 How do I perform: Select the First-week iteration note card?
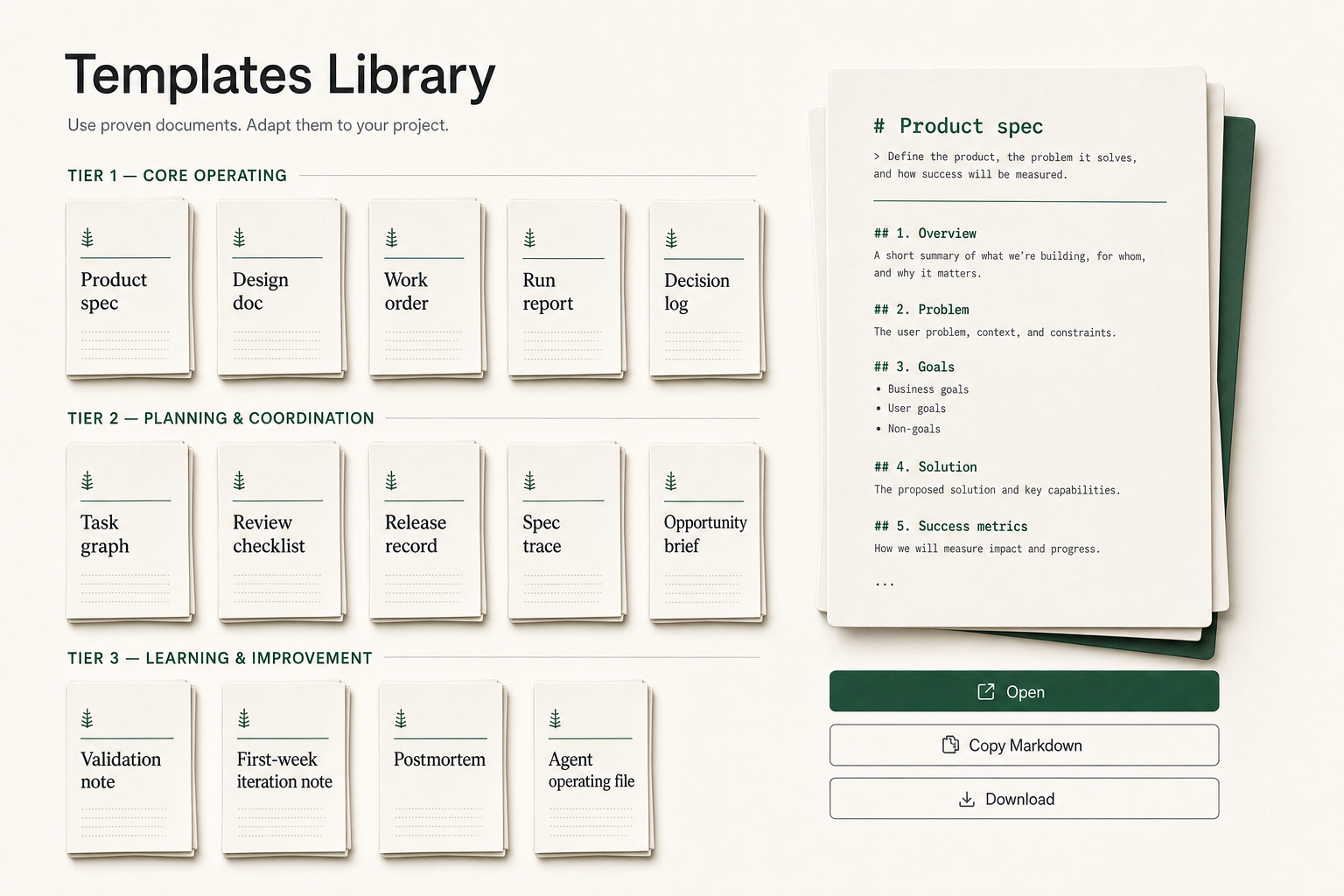[286, 768]
